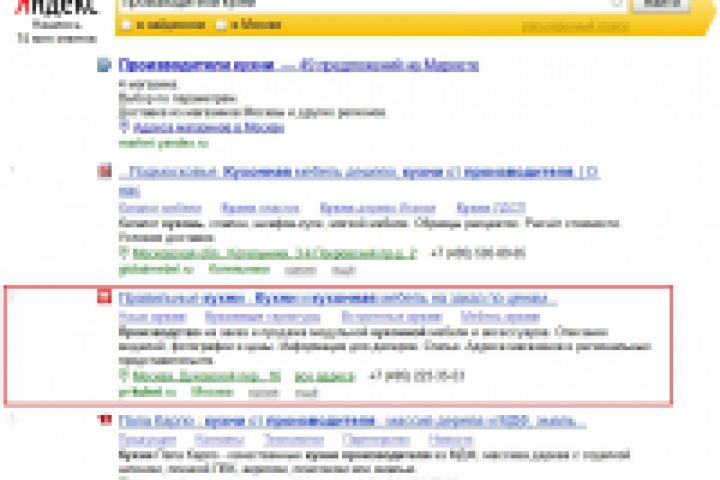Open the 'копия' link under the second result
The image size is (720, 480).
(x=300, y=270)
